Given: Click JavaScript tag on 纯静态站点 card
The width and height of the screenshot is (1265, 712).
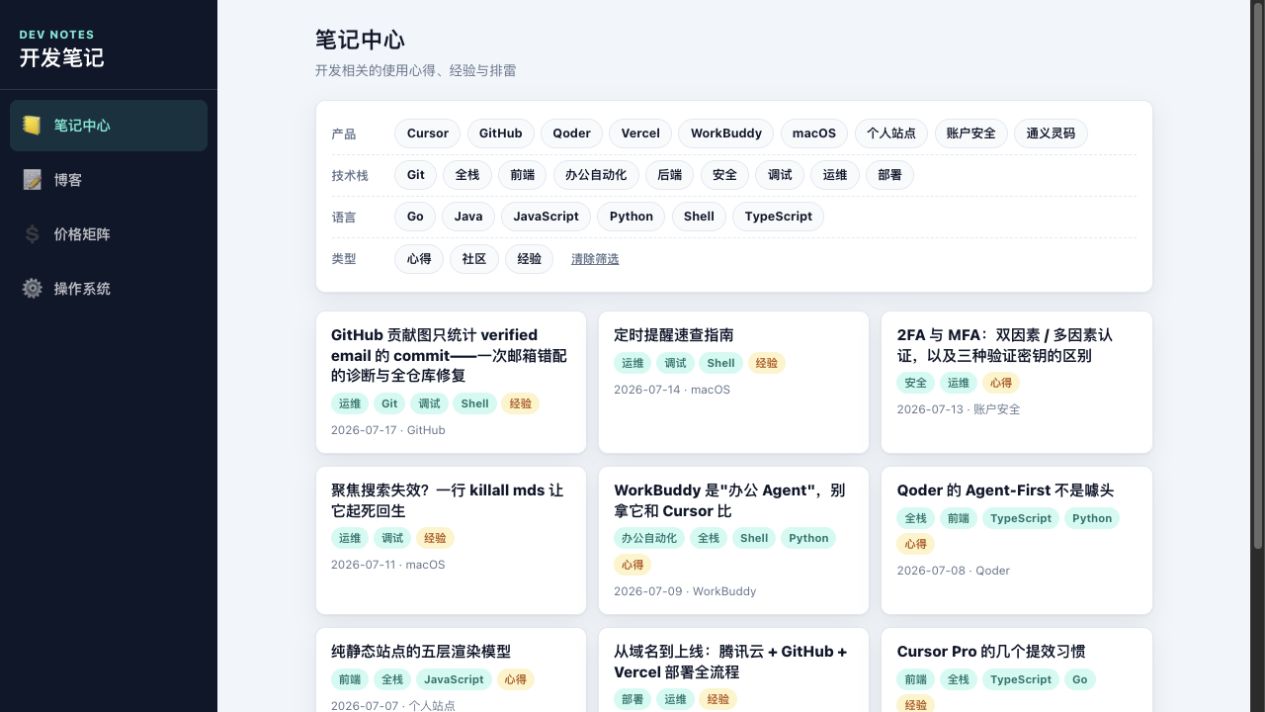Looking at the screenshot, I should pos(454,680).
